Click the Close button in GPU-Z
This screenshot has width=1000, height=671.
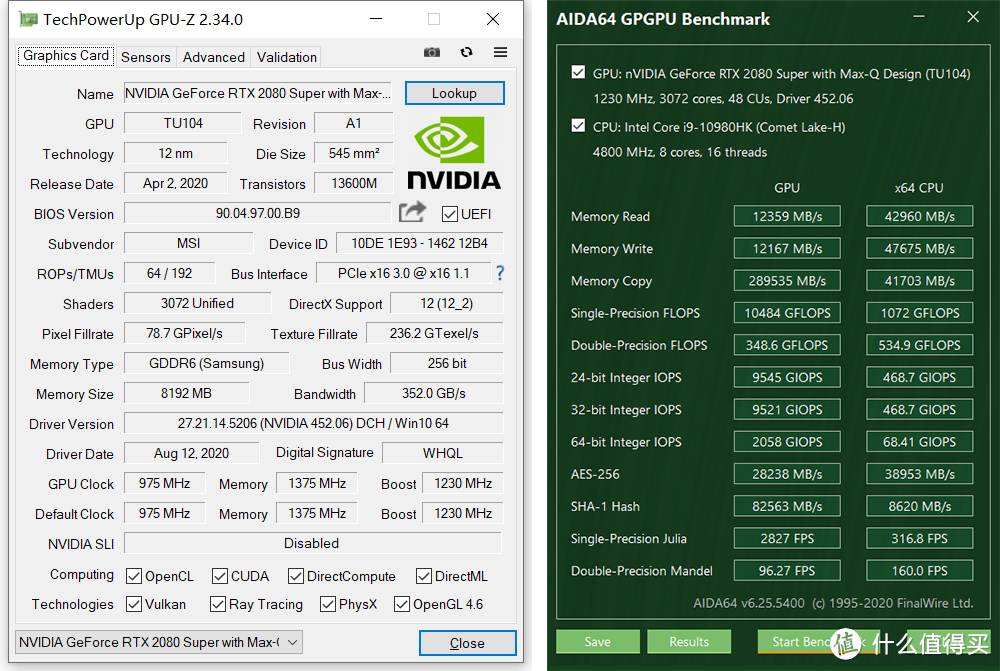467,643
